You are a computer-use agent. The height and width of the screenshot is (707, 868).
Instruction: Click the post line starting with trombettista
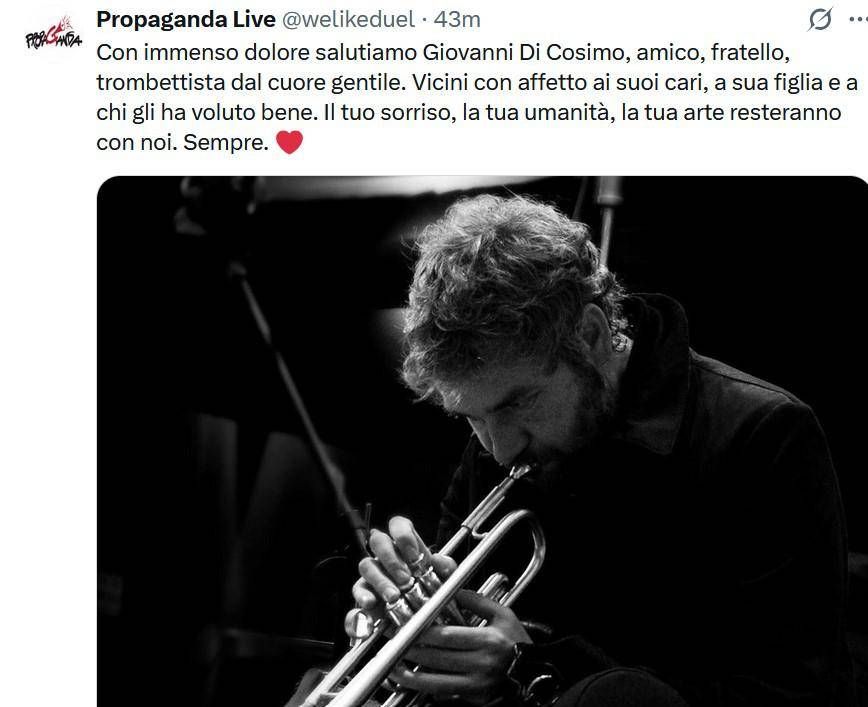pyautogui.click(x=477, y=82)
